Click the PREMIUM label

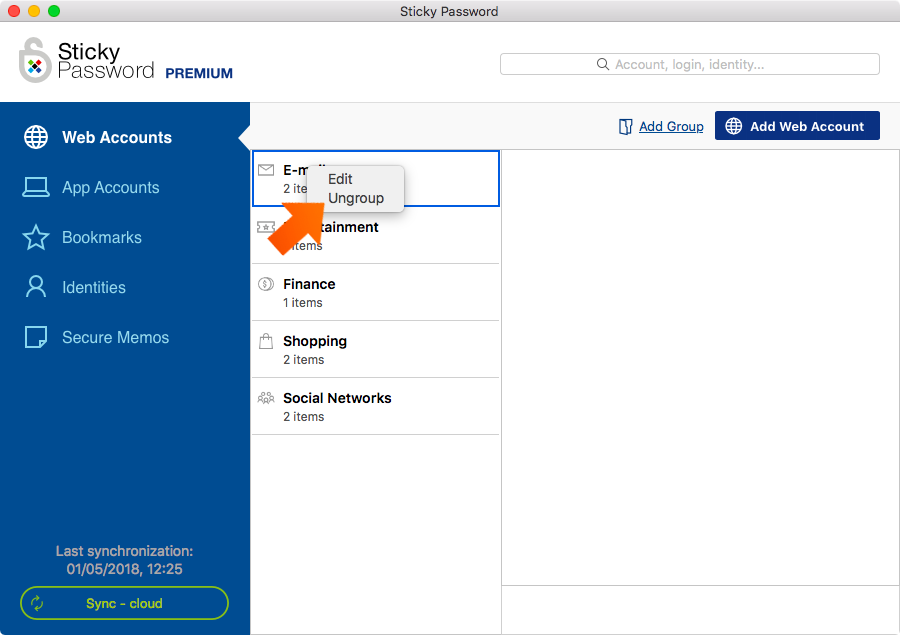199,73
